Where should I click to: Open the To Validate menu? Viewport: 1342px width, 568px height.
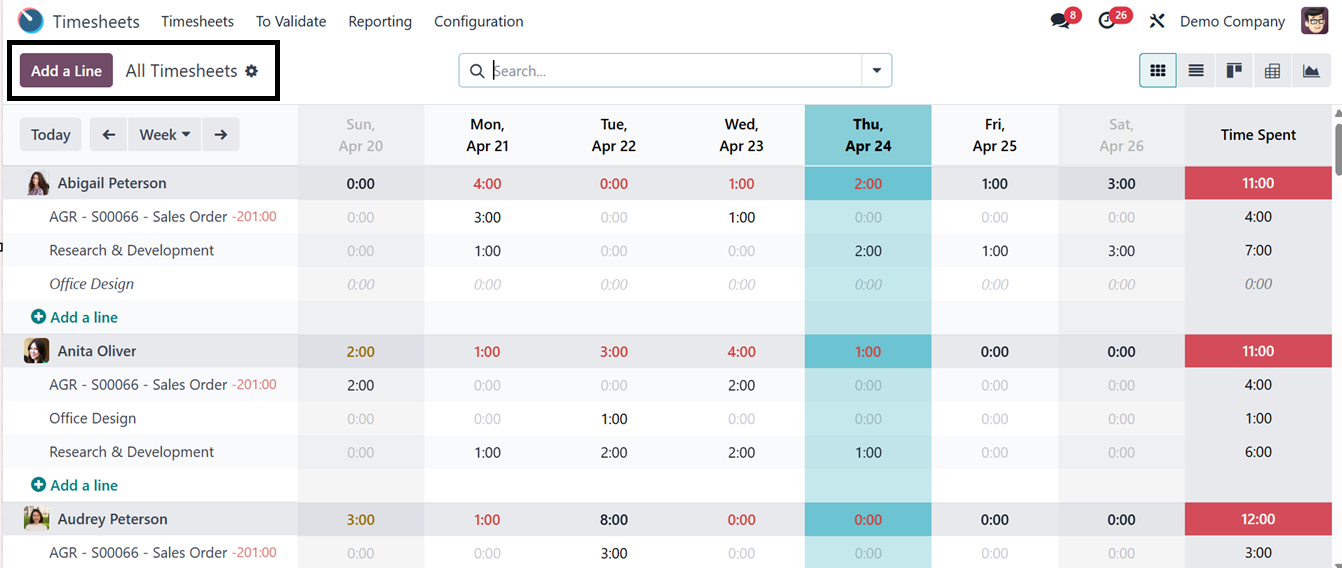point(291,21)
